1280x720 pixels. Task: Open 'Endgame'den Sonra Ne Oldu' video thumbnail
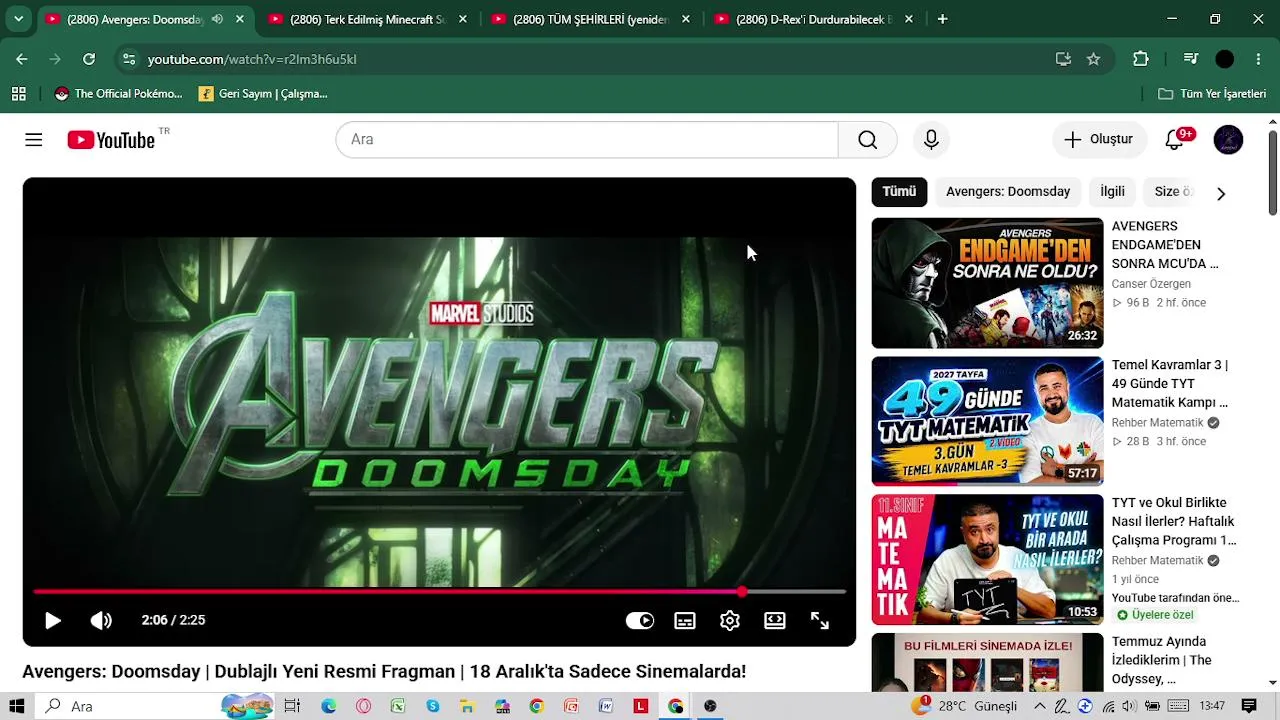point(987,283)
